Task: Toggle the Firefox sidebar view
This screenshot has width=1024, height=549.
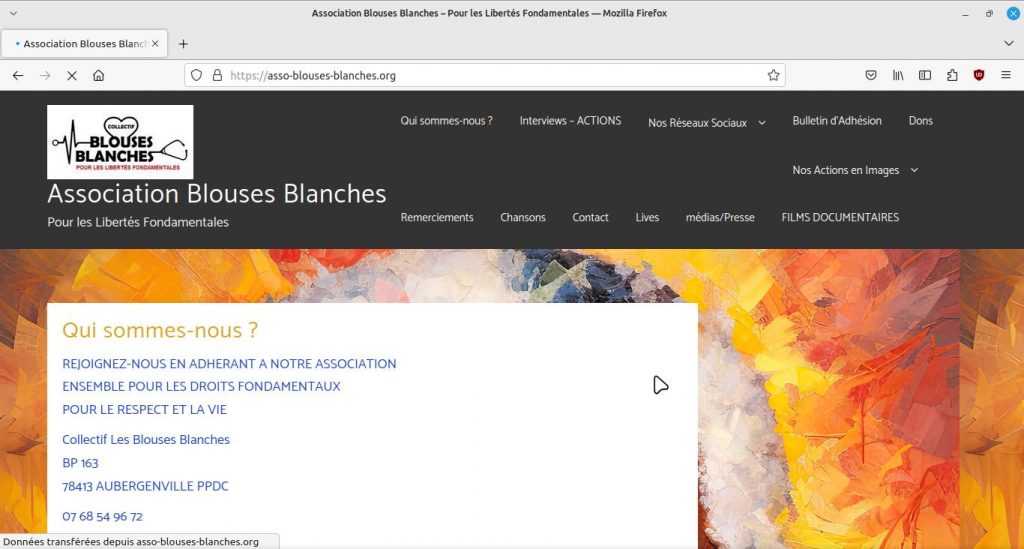Action: [x=925, y=75]
